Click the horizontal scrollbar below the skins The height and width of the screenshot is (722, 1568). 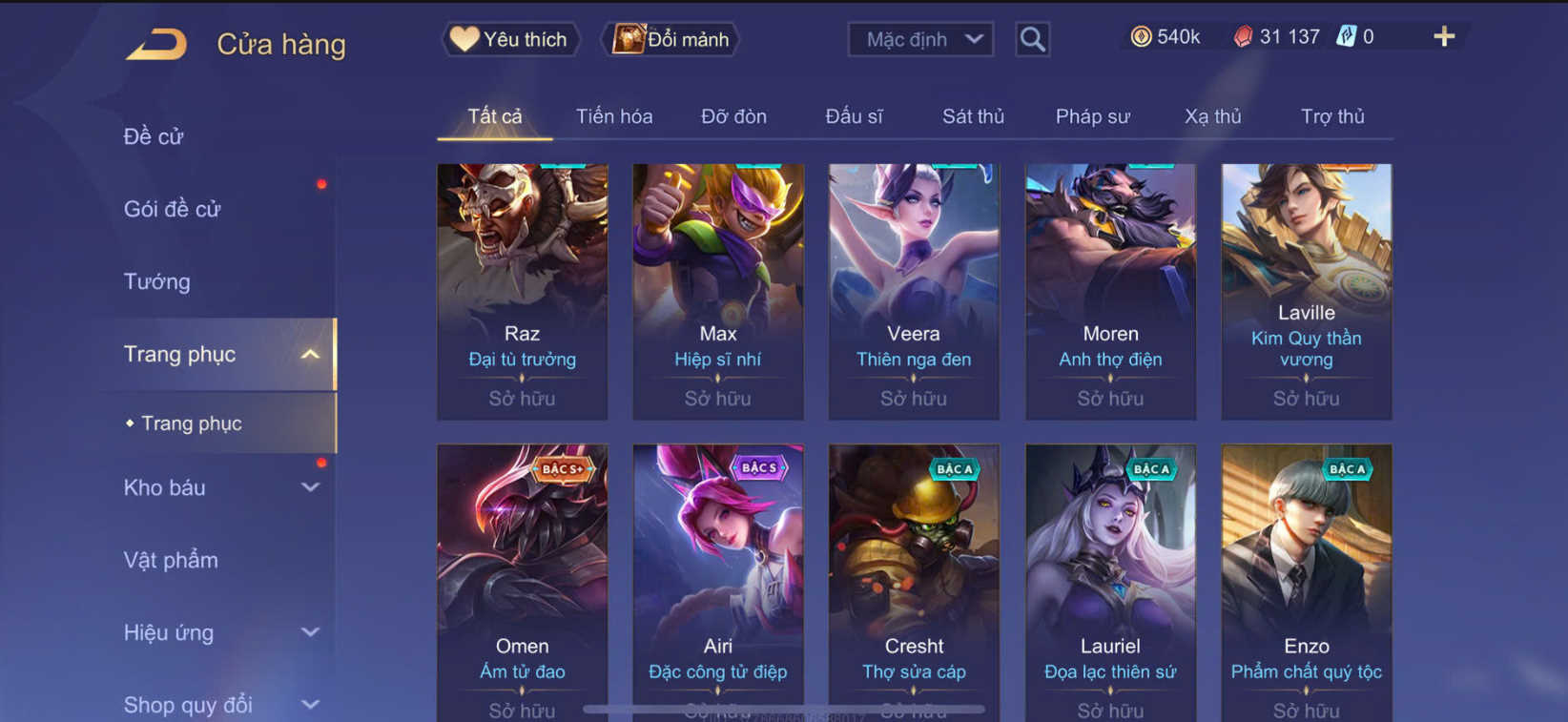coord(784,710)
